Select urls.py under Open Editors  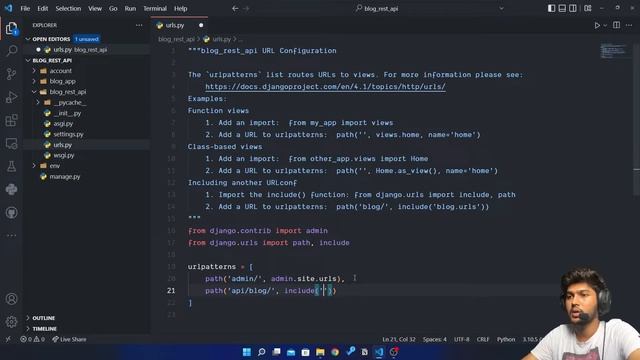click(87, 50)
